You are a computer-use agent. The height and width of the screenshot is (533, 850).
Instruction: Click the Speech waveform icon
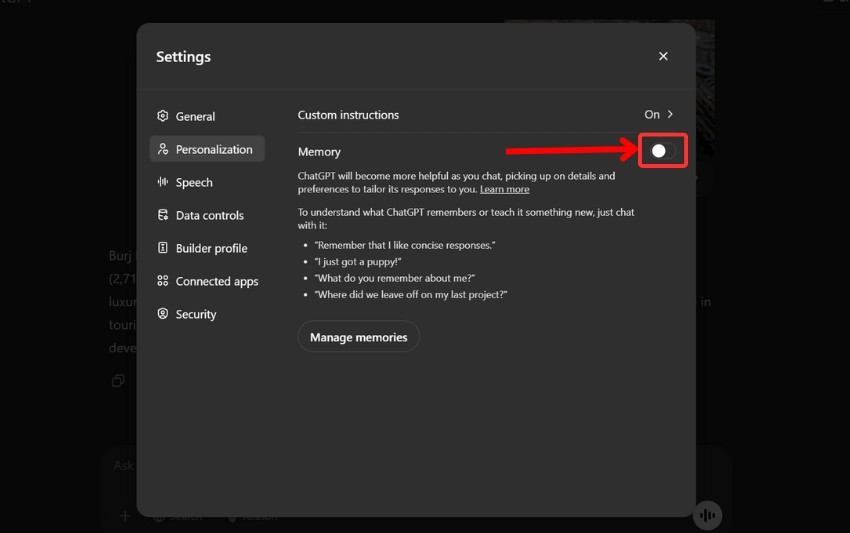click(163, 182)
